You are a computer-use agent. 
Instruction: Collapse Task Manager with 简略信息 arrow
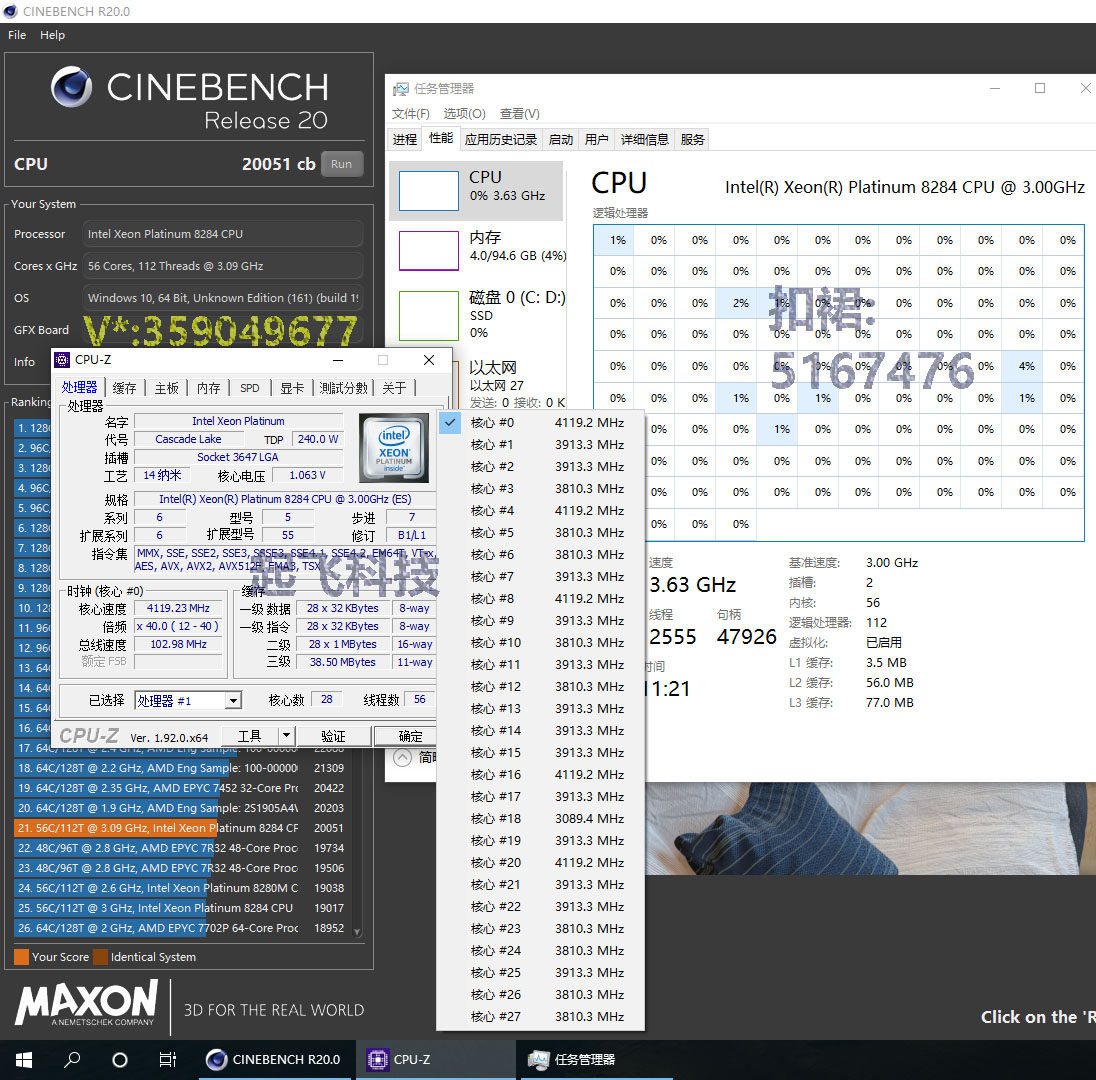click(403, 758)
